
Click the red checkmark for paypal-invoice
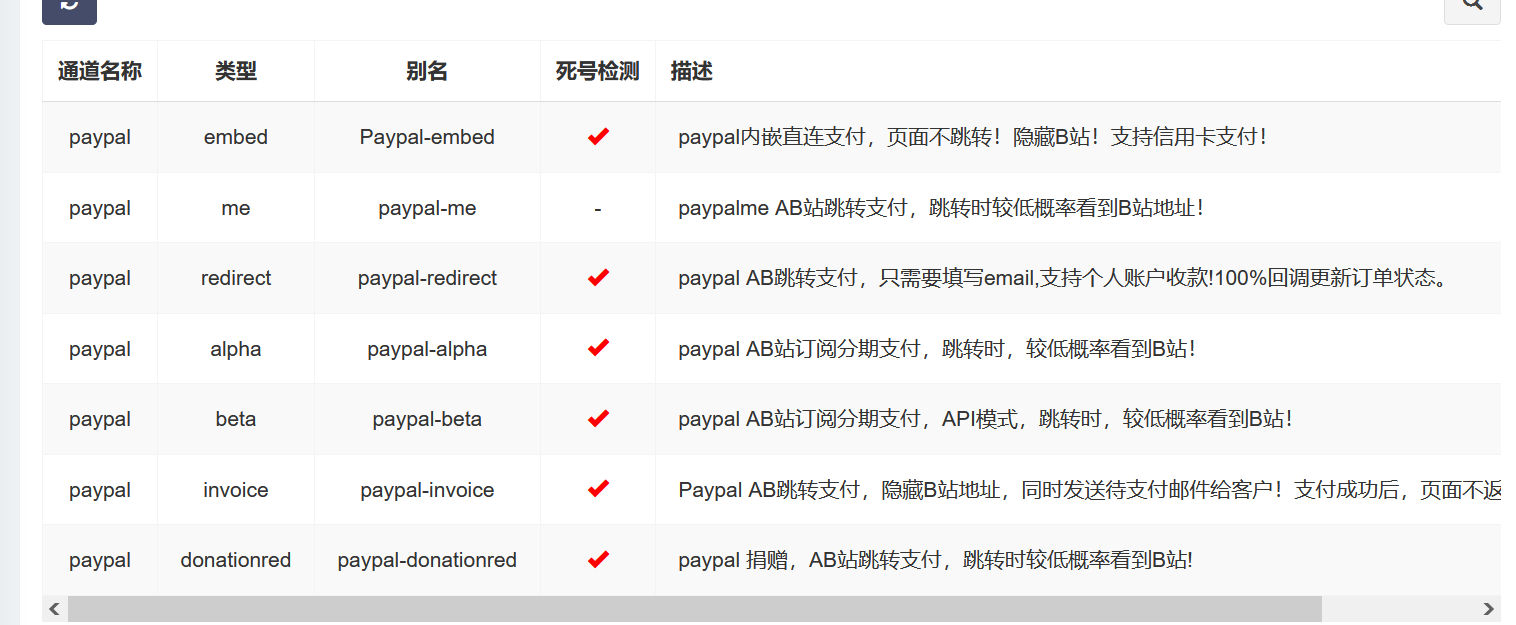click(598, 489)
